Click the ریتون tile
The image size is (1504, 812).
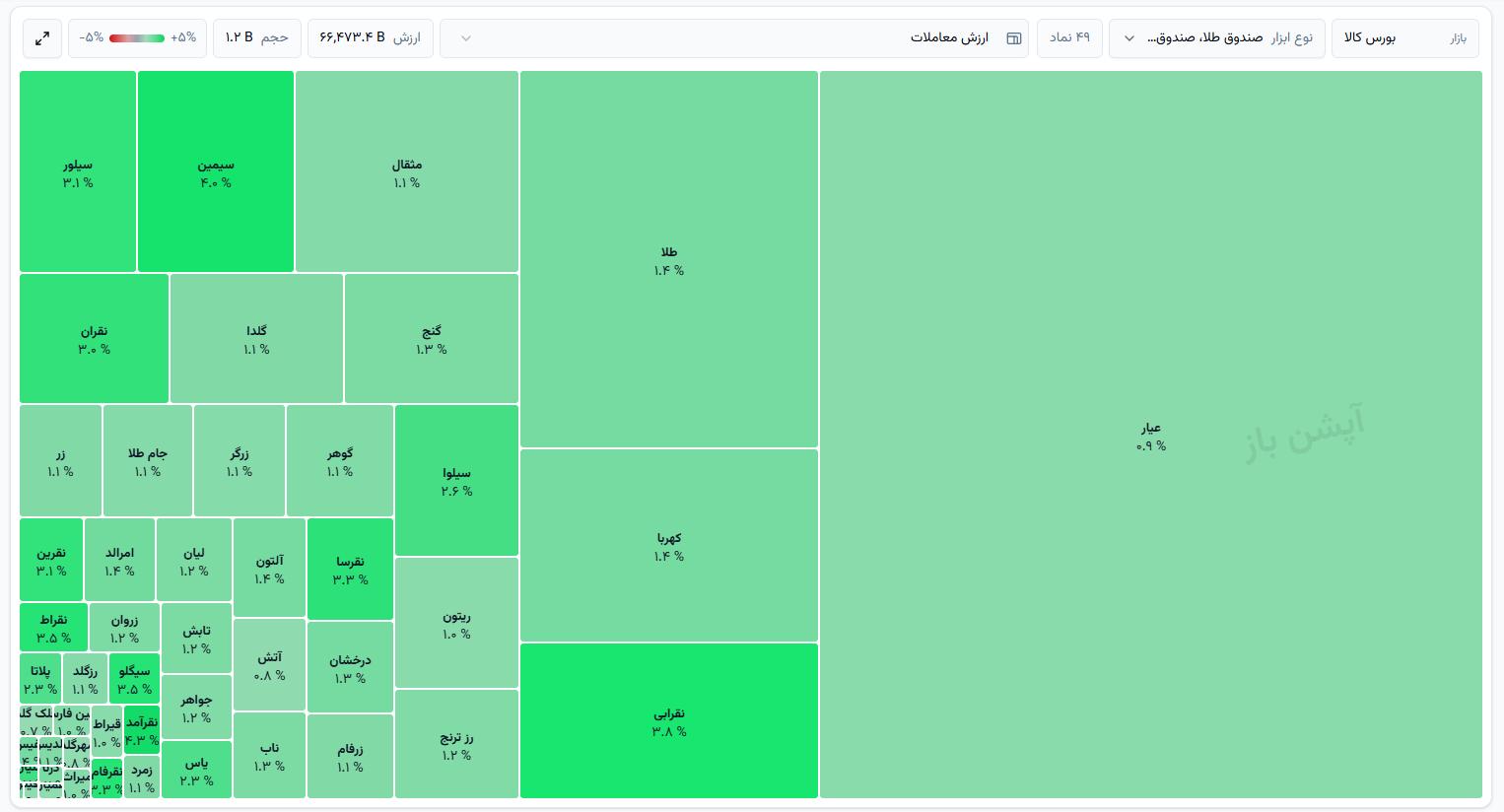point(456,623)
